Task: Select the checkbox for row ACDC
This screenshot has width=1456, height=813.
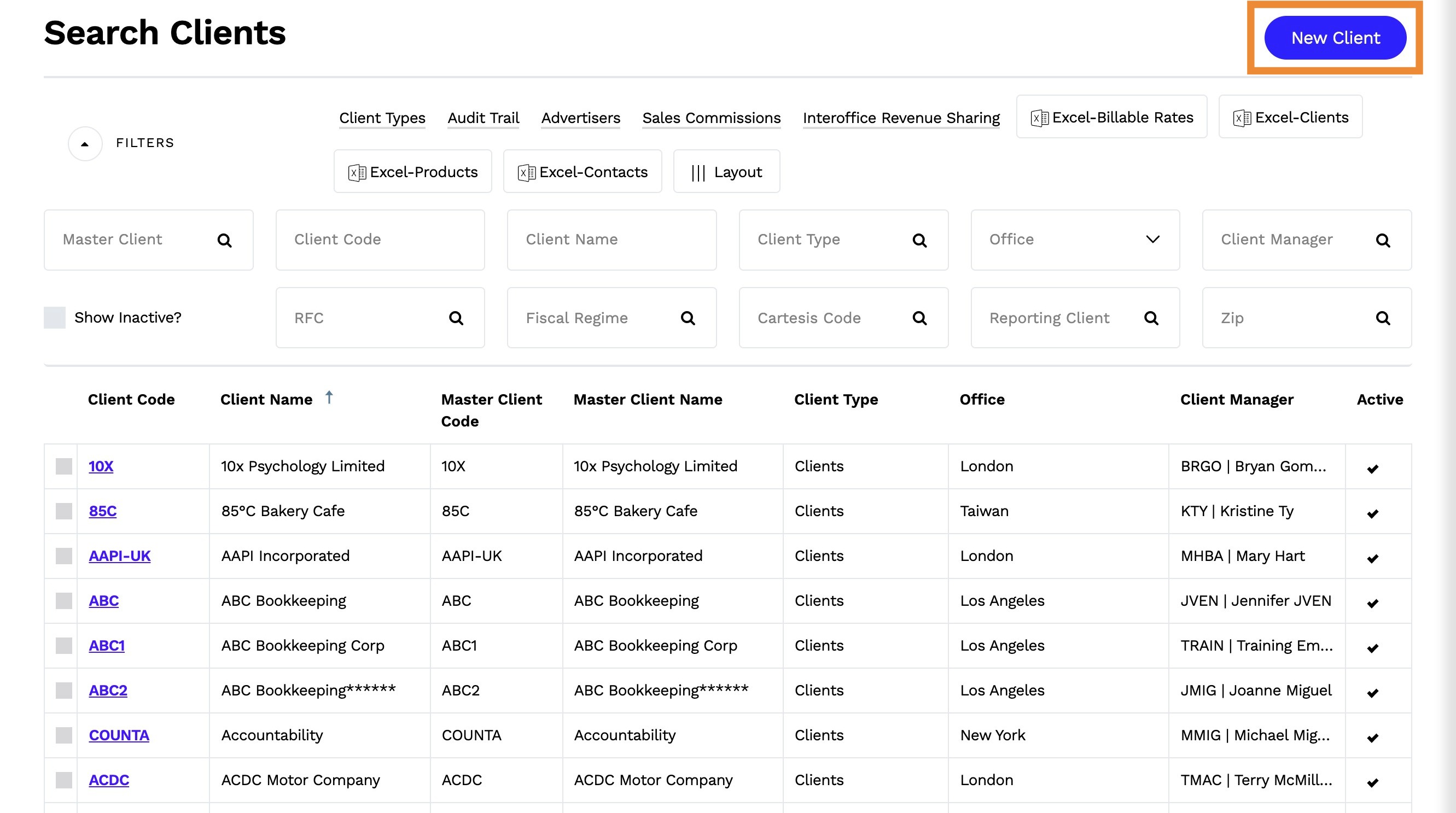Action: tap(64, 780)
